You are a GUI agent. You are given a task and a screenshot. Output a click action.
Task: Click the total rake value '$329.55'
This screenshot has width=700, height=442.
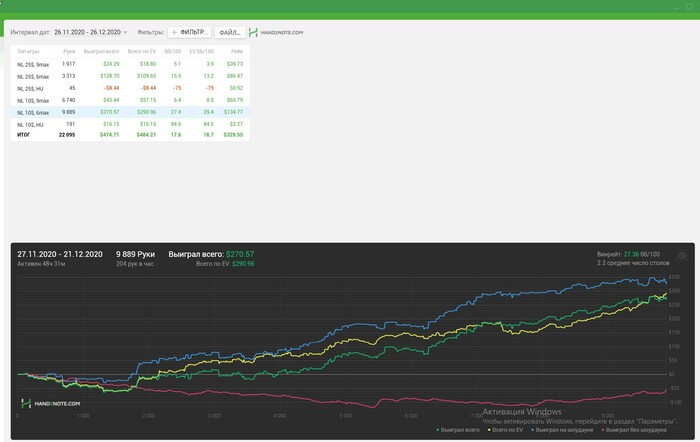233,134
